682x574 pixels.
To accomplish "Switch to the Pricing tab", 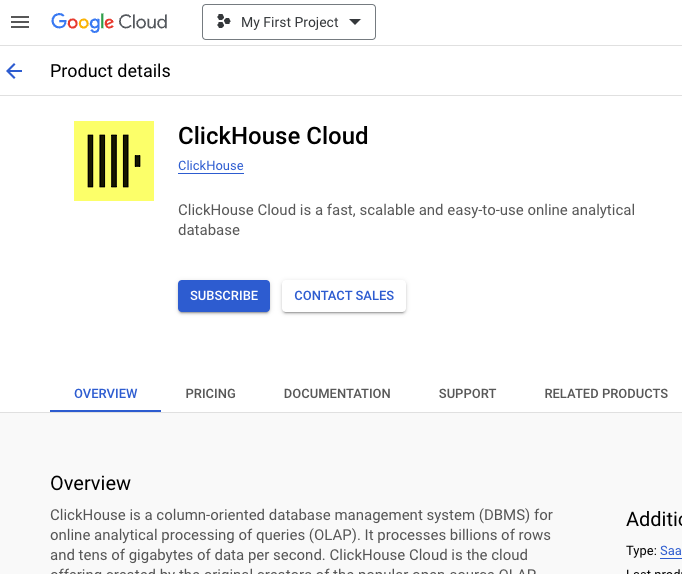I will click(211, 394).
